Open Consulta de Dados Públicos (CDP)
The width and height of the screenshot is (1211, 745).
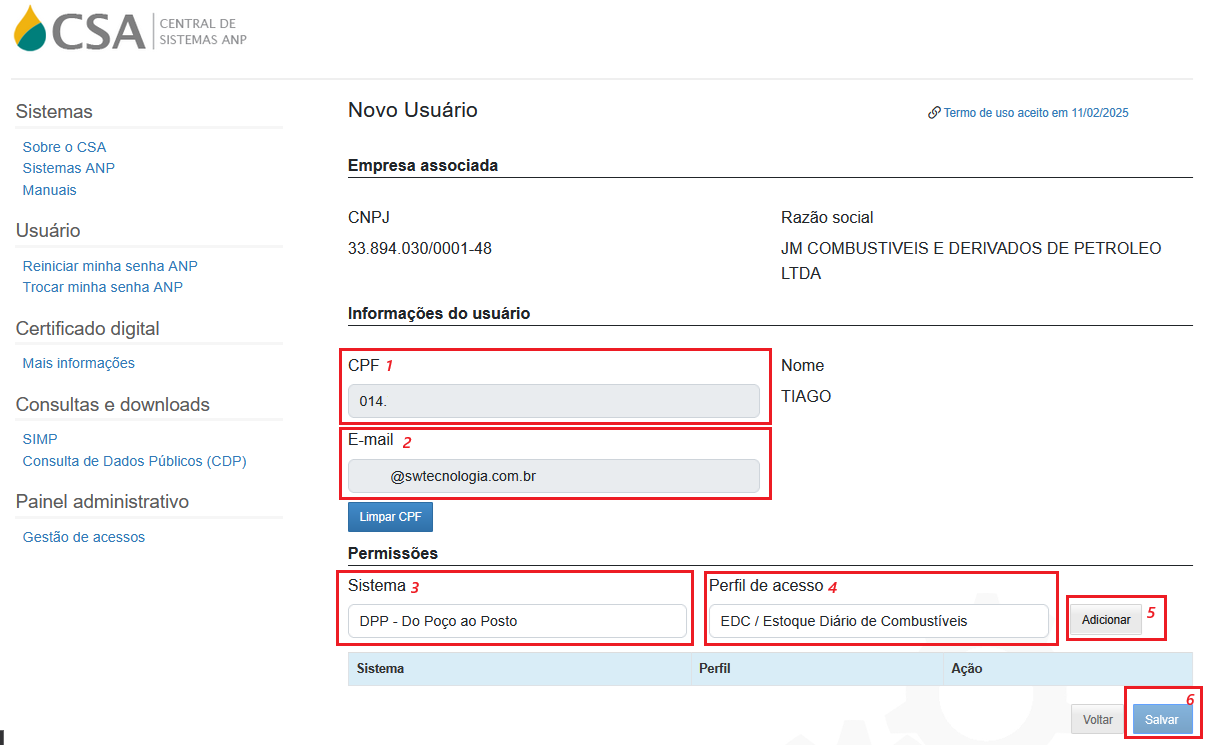134,461
